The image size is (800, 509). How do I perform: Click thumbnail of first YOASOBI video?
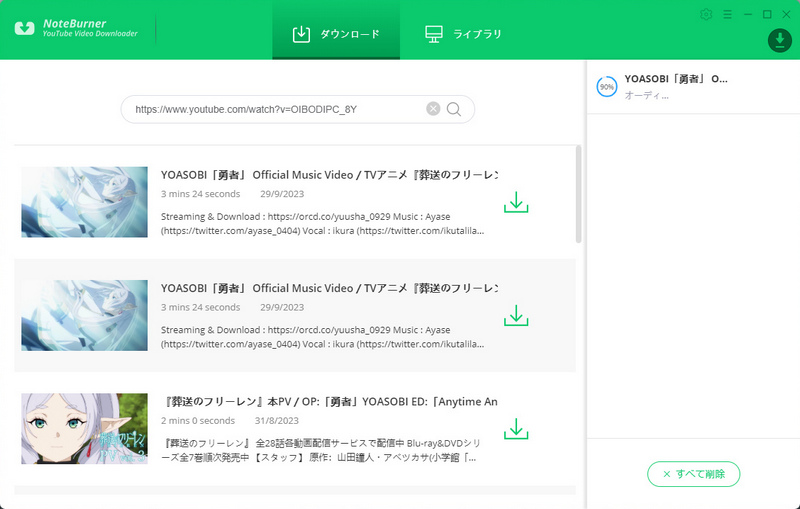tap(84, 202)
